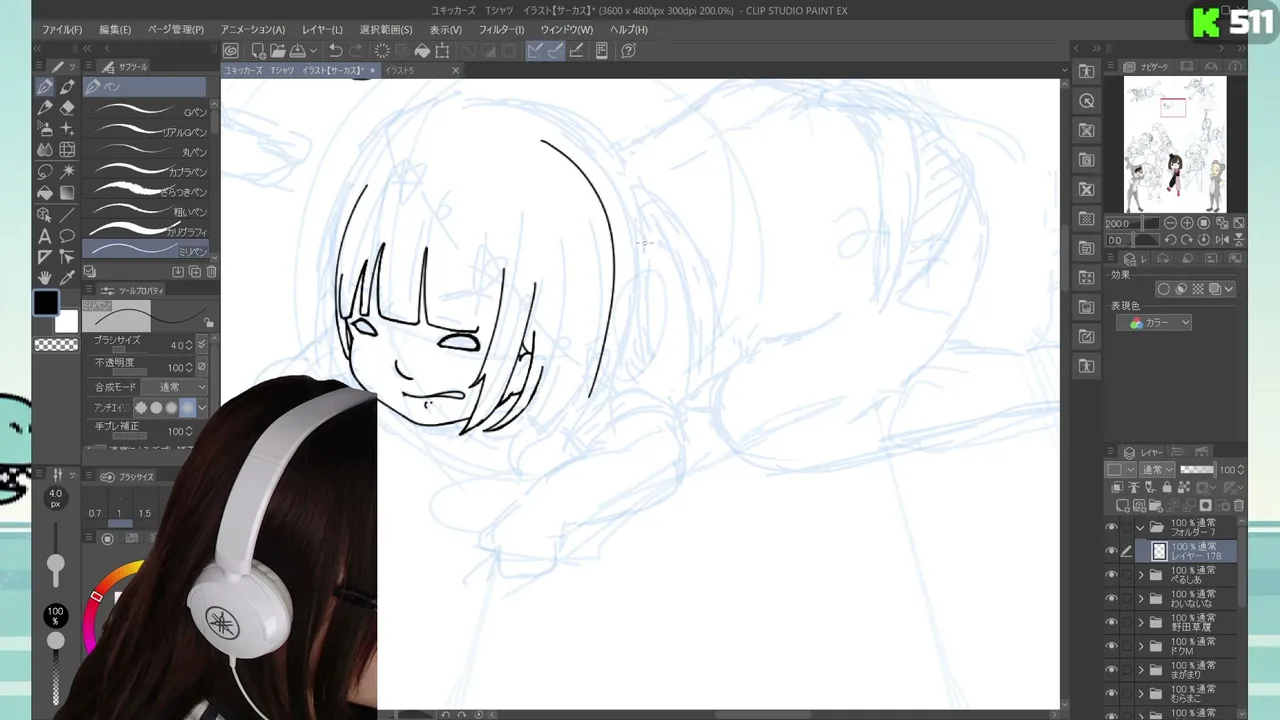This screenshot has width=1280, height=720.
Task: Close the ユキッカーズ Tシャツ canvas tab
Action: click(373, 70)
